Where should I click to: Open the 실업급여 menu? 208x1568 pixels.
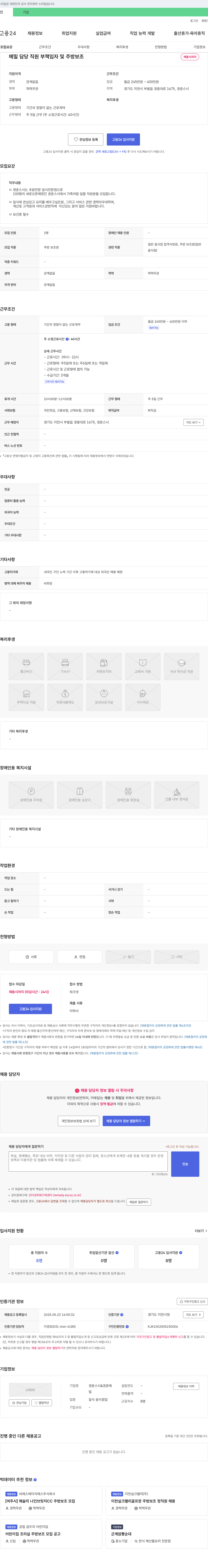point(103,34)
